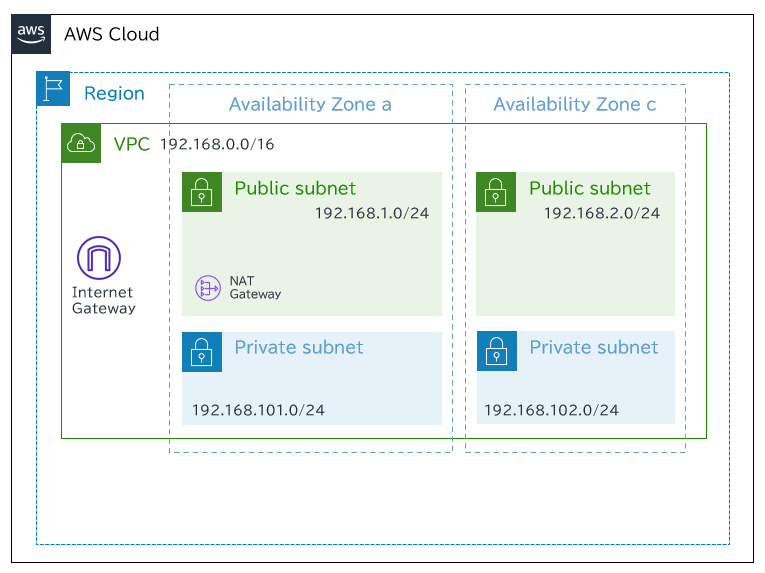Click Zone a private subnet lock icon
765x573 pixels.
(x=202, y=352)
